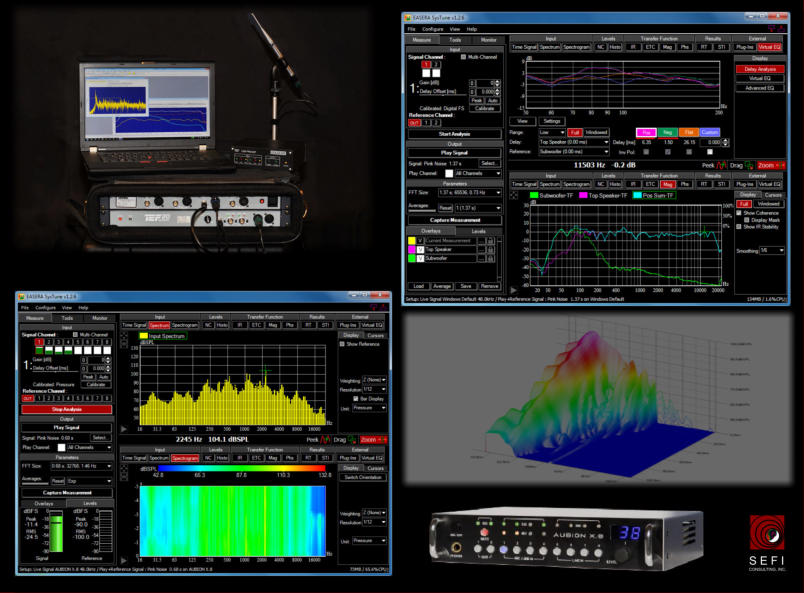Open Averages dropdown in upper-right SysTune window
The height and width of the screenshot is (593, 804).
(478, 208)
